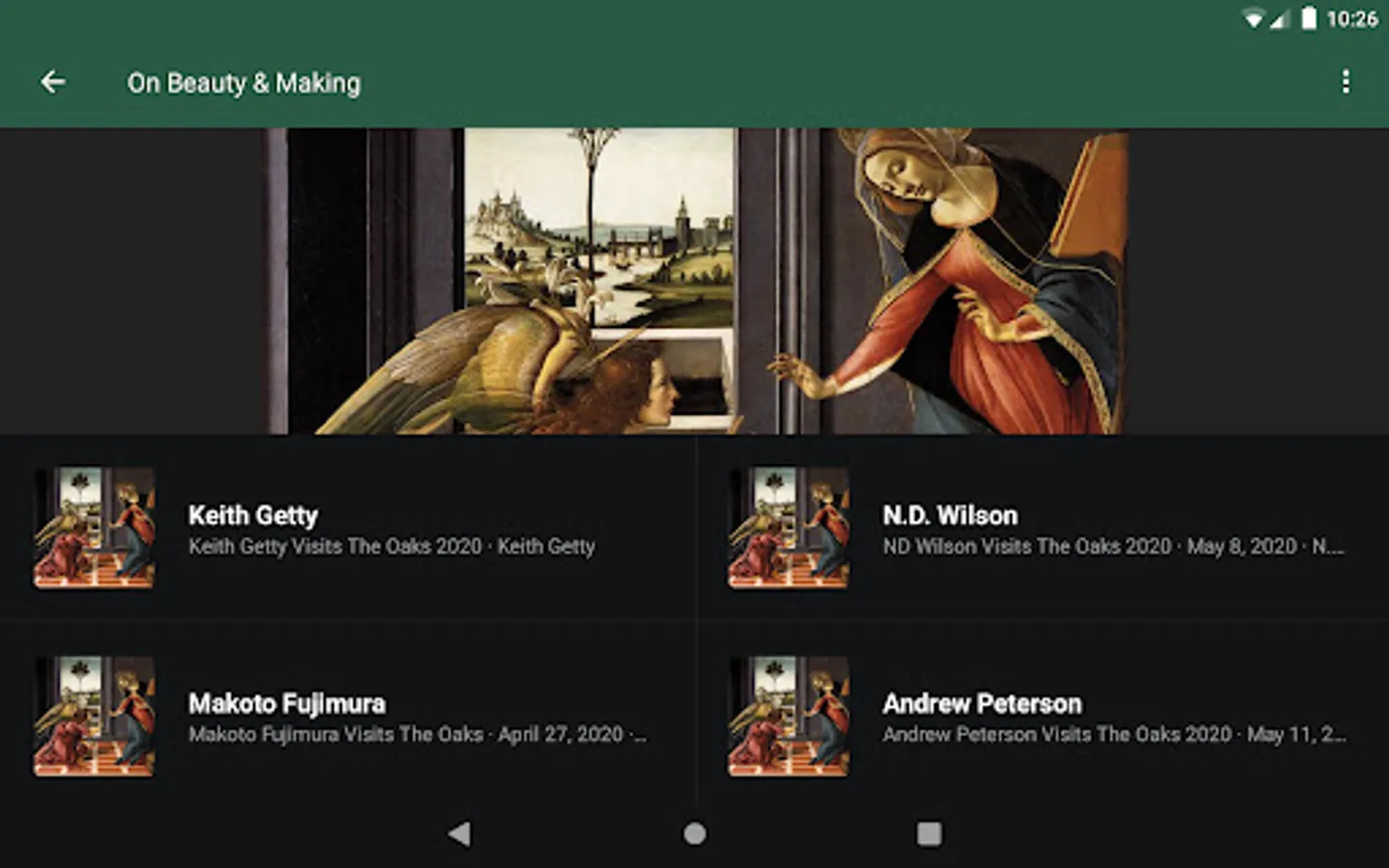Open the N.D. Wilson thumbnail
The width and height of the screenshot is (1389, 868).
tap(789, 528)
